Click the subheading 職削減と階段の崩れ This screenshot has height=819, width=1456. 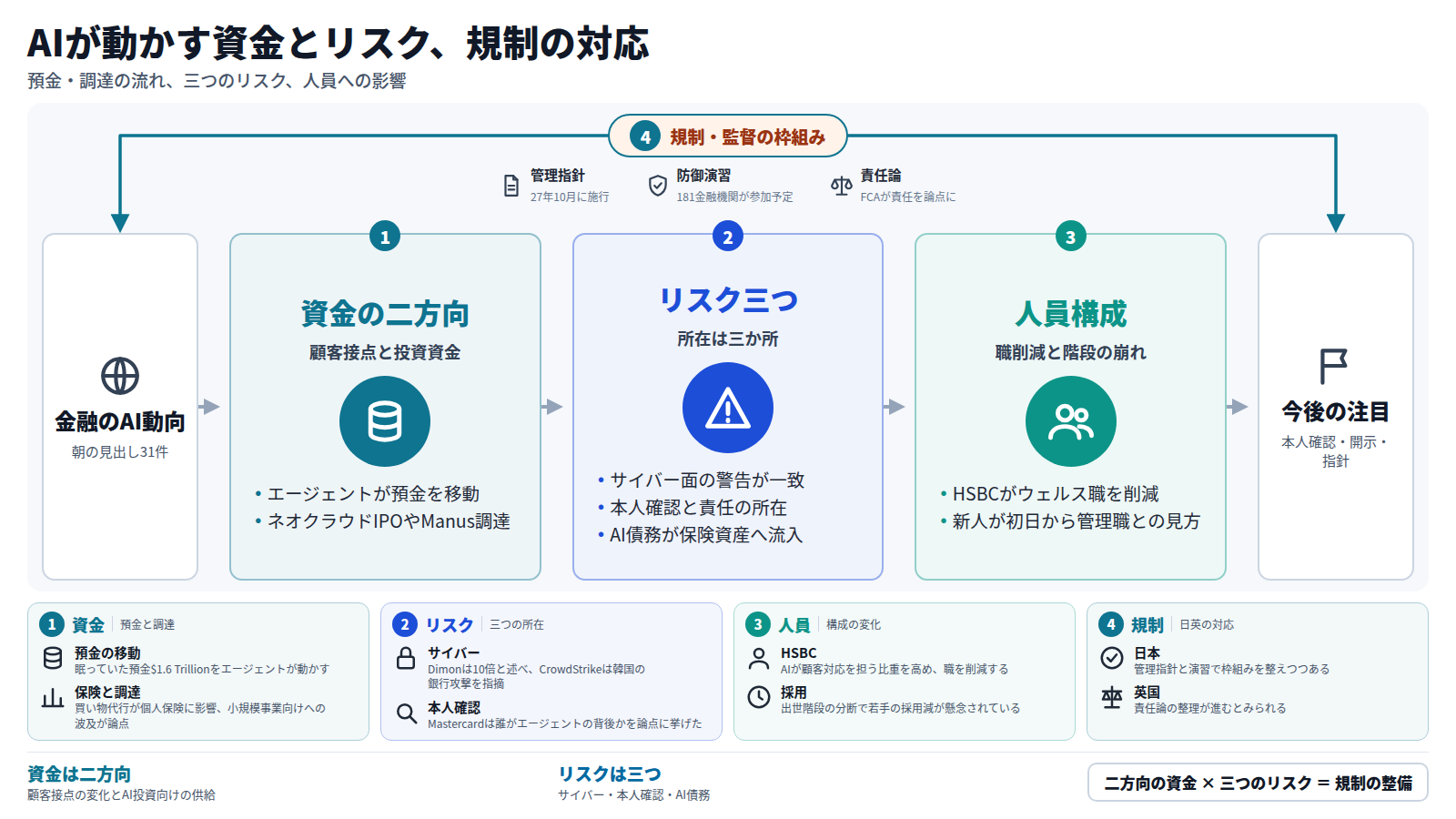coord(1071,352)
